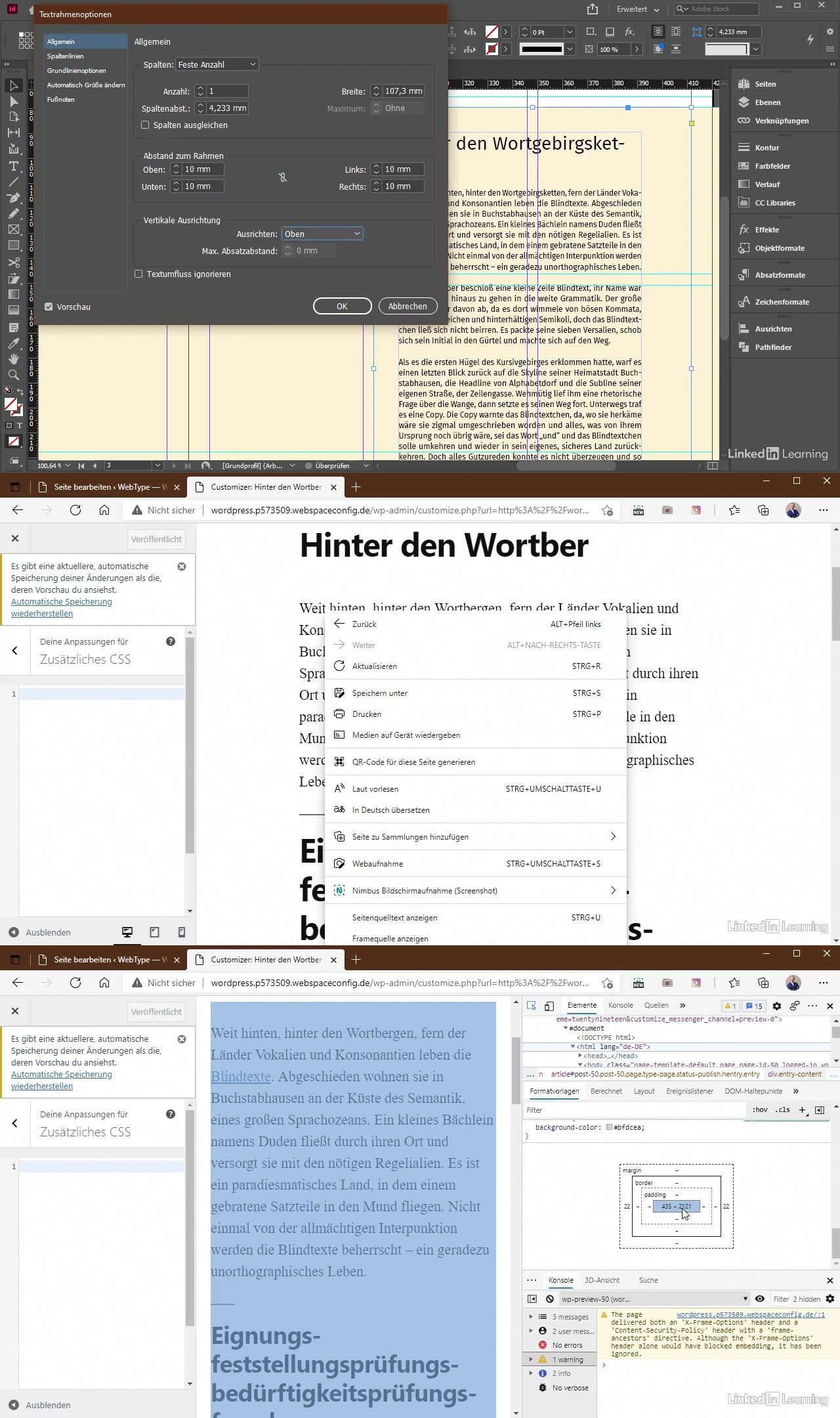
Task: Open the Spalten 'Feste Anzahl' dropdown
Action: (217, 64)
